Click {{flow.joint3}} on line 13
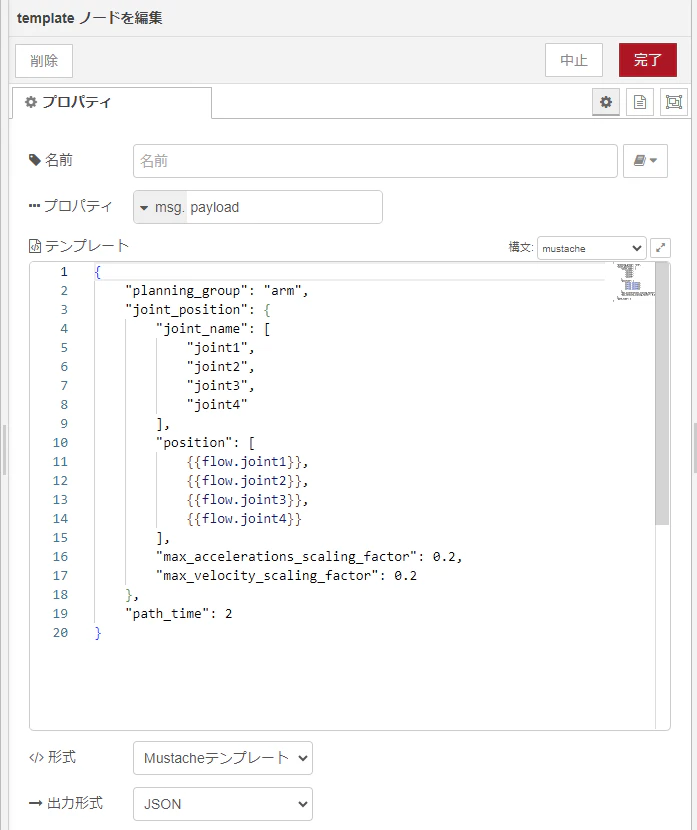Viewport: 697px width, 830px height. pyautogui.click(x=244, y=500)
